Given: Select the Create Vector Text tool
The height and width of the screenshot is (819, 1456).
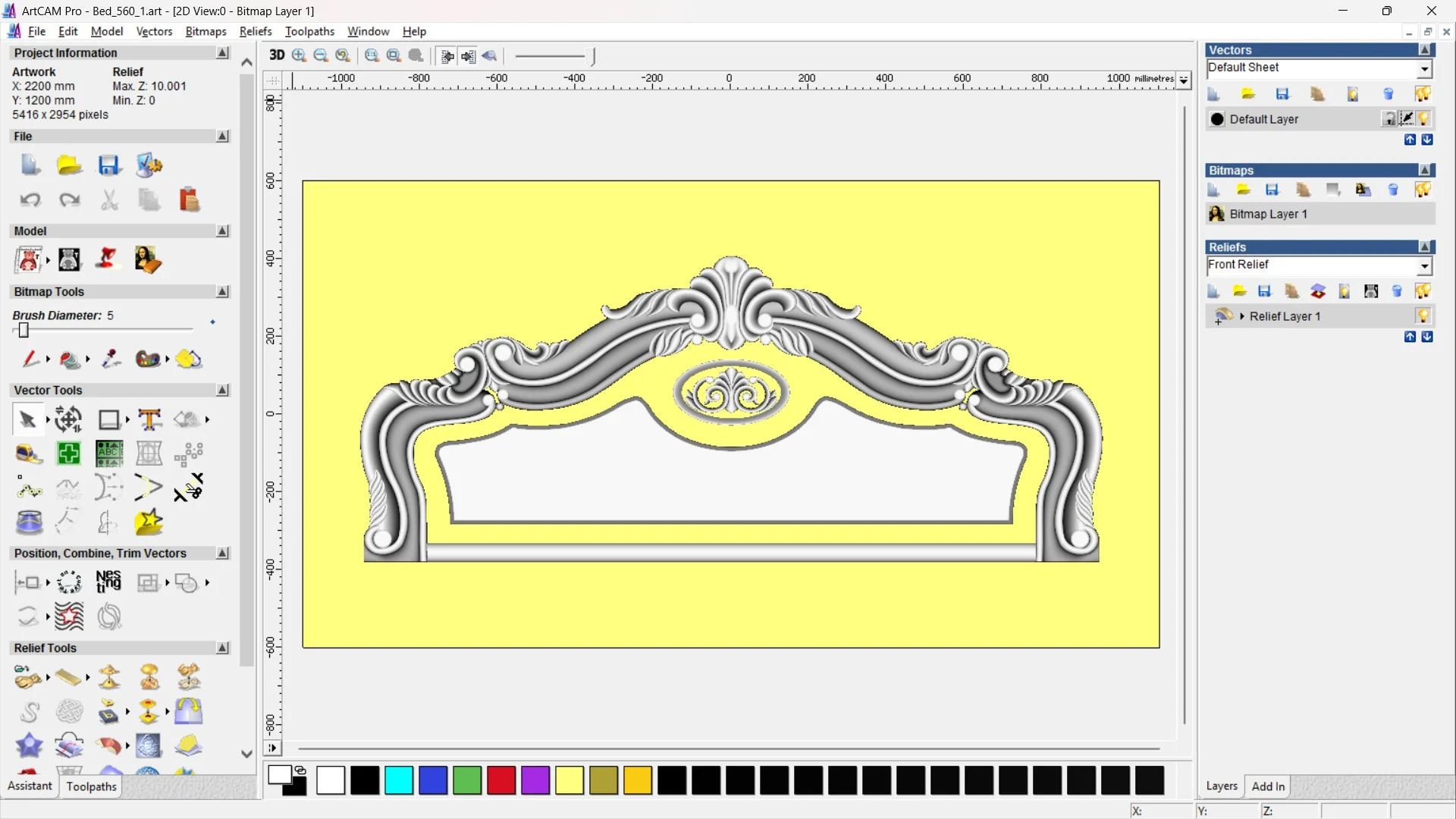Looking at the screenshot, I should click(149, 419).
